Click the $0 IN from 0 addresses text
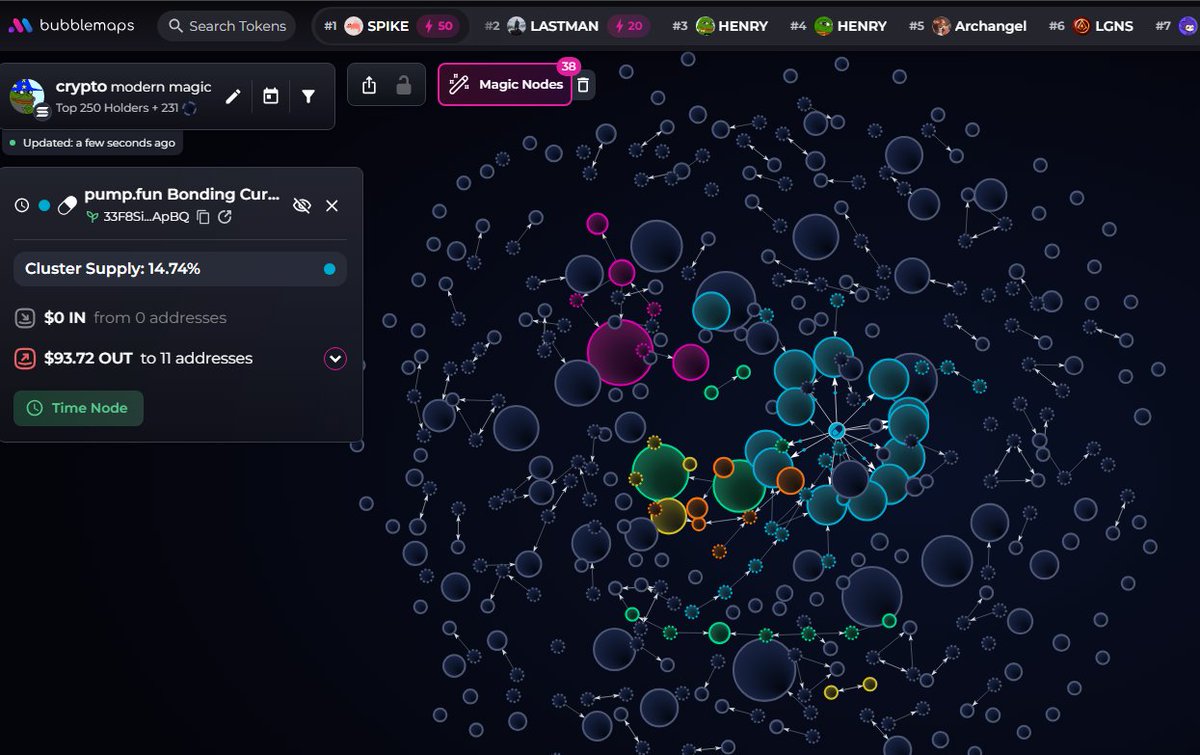Viewport: 1200px width, 755px height. [135, 318]
